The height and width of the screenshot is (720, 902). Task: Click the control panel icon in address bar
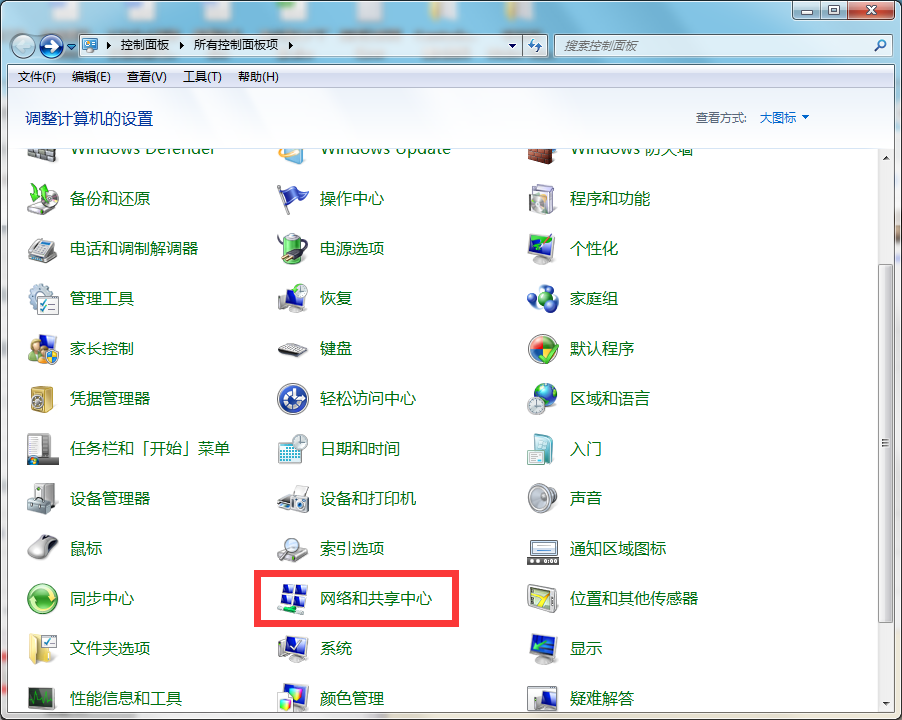tap(90, 45)
